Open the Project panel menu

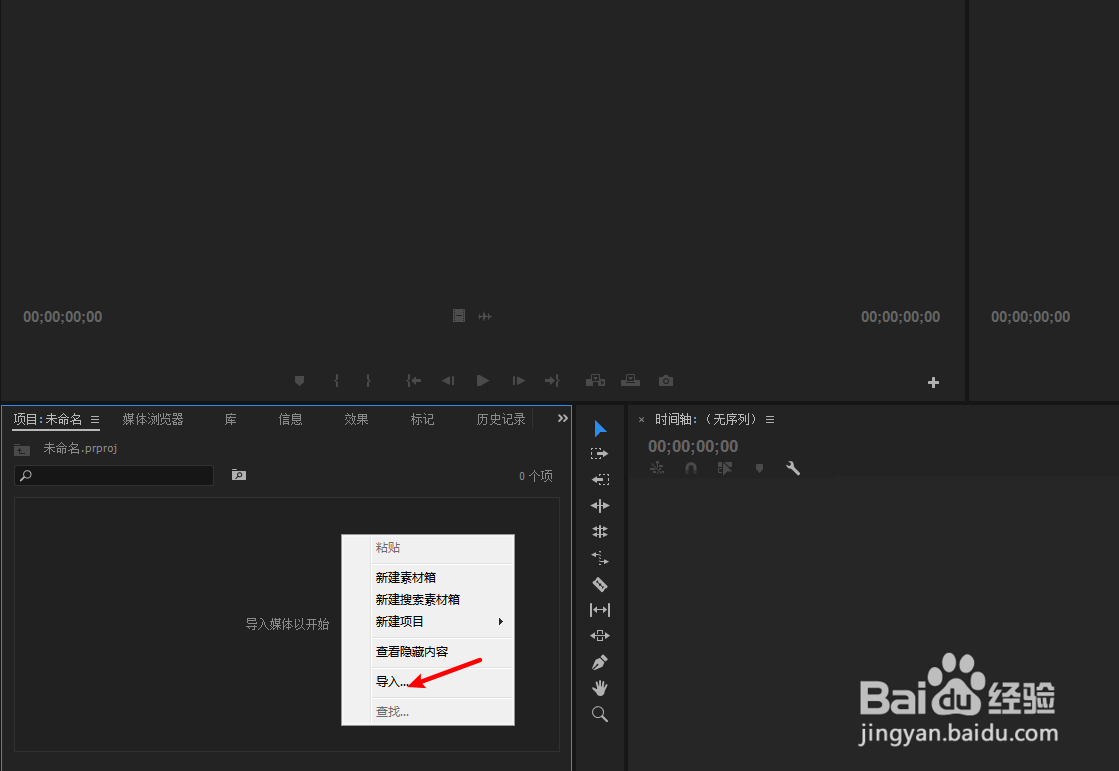pyautogui.click(x=96, y=419)
